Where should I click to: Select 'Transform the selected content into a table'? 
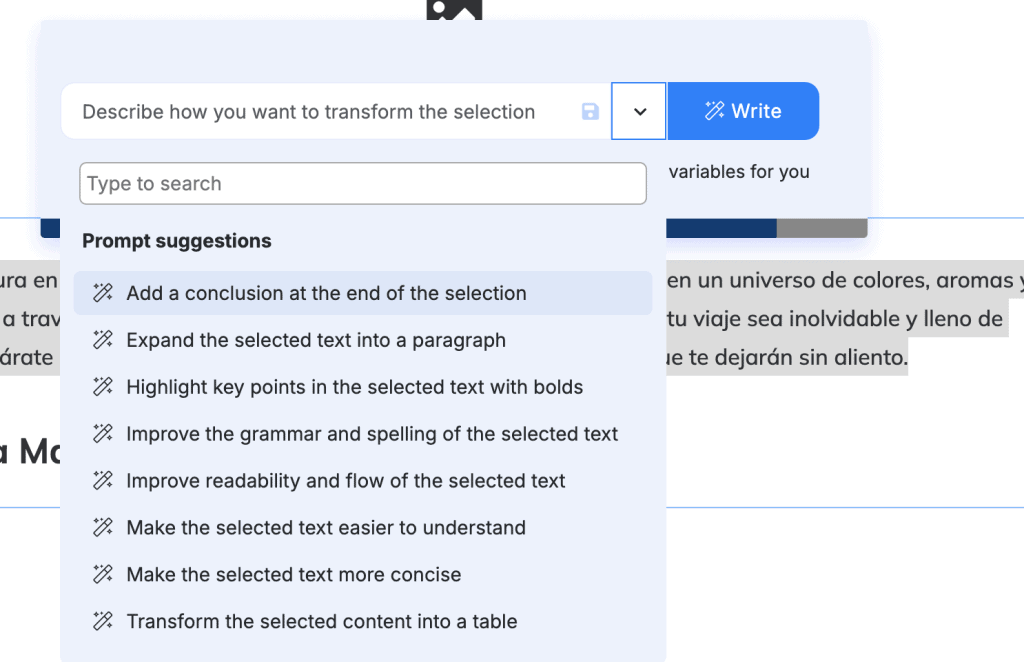pos(363,622)
